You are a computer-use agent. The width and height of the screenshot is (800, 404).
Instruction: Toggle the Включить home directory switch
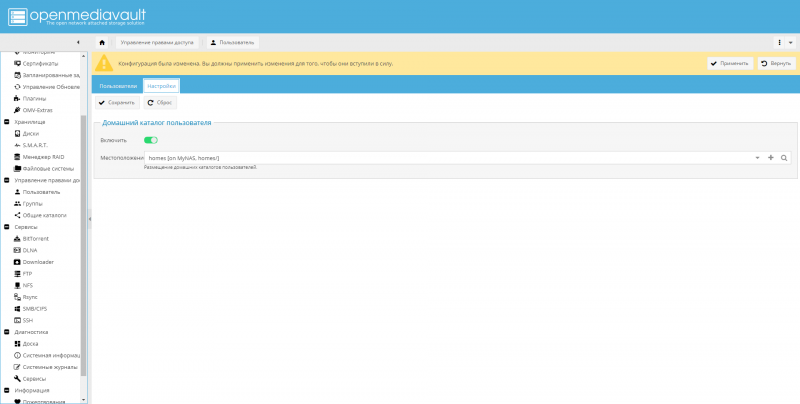[151, 140]
